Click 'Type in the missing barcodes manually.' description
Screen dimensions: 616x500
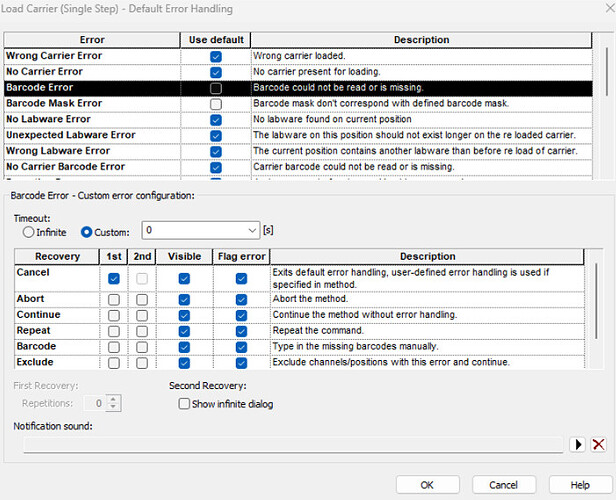point(355,346)
